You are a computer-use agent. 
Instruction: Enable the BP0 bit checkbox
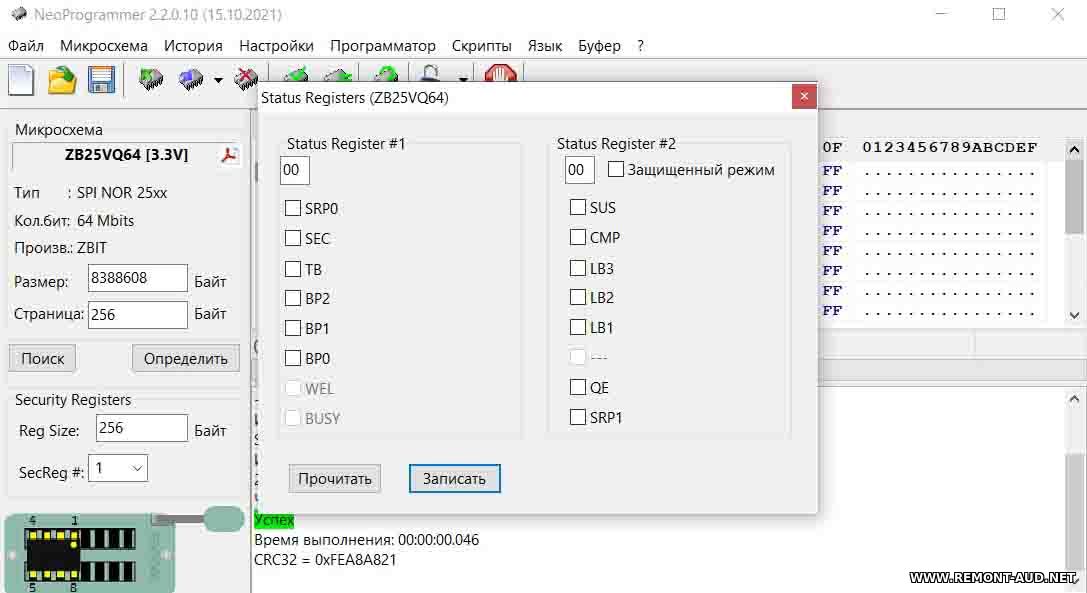coord(293,358)
